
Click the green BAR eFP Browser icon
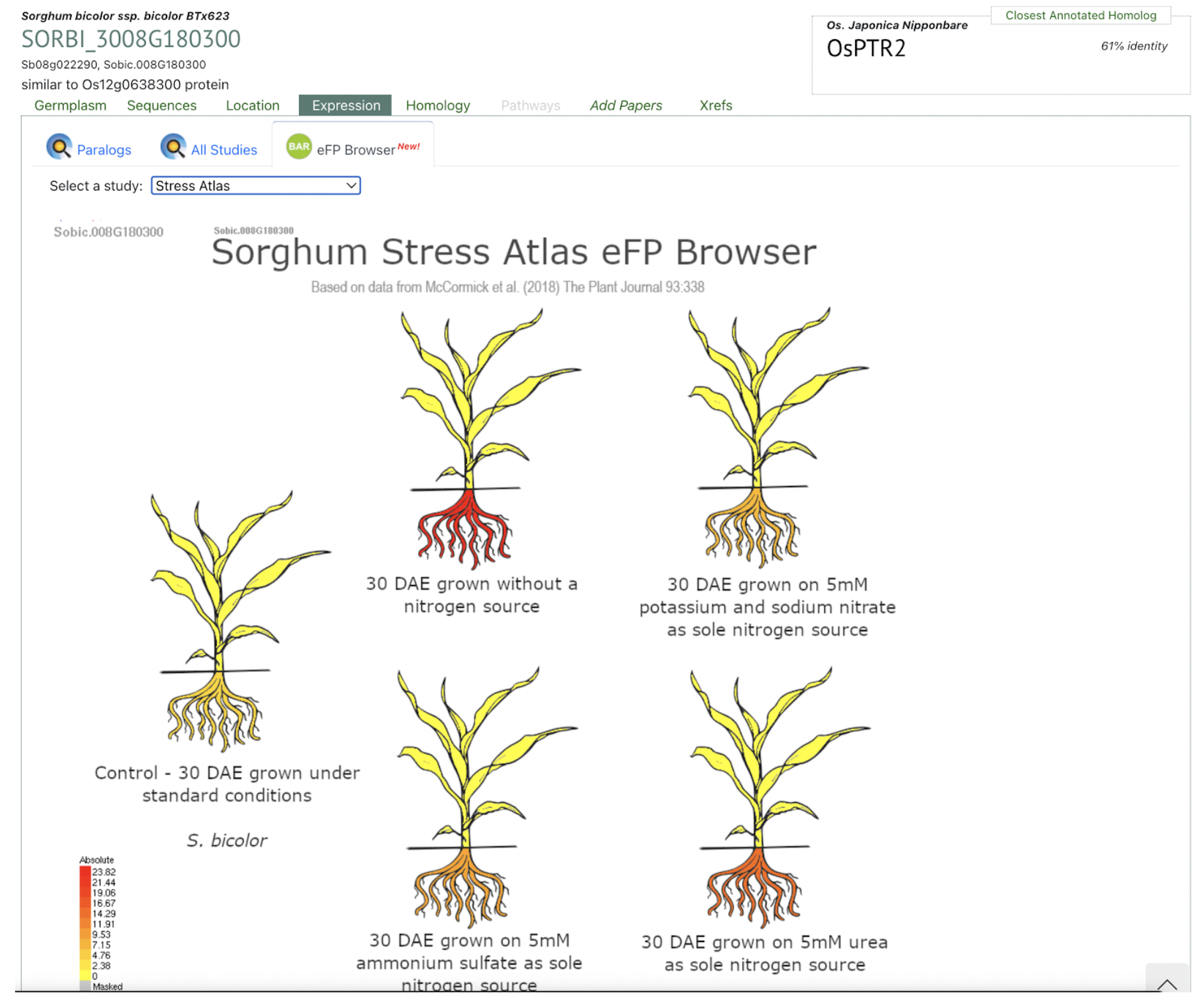299,147
